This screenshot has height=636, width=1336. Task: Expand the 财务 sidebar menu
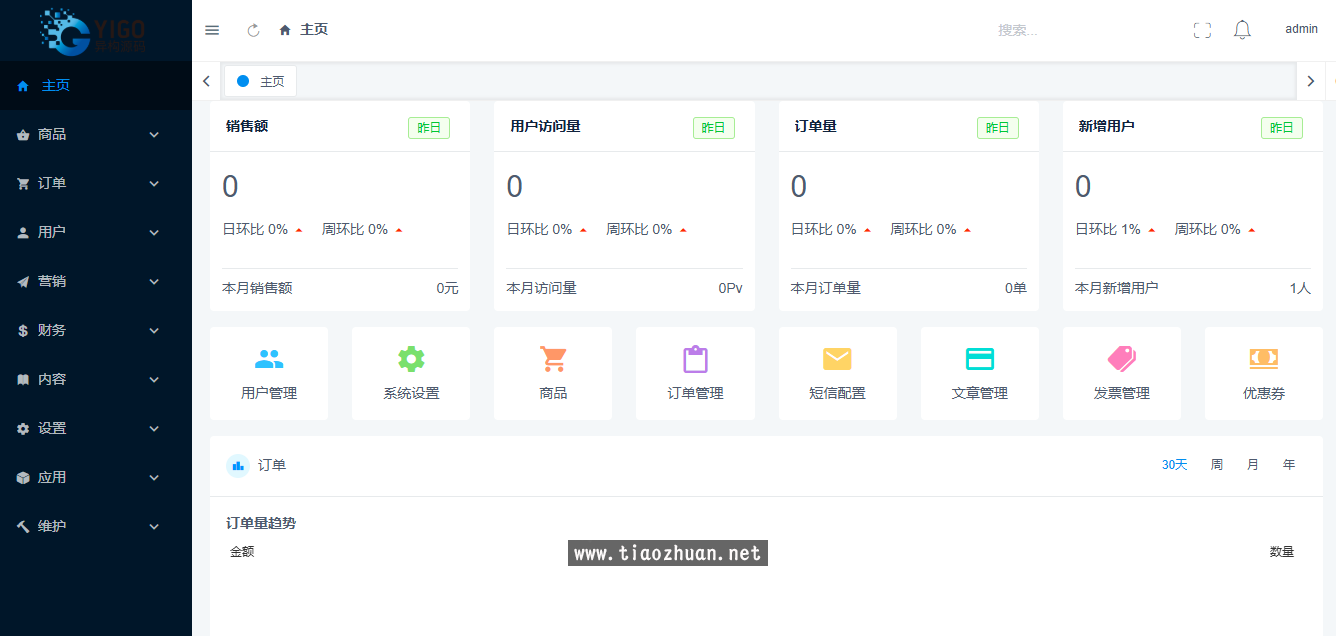pos(95,330)
